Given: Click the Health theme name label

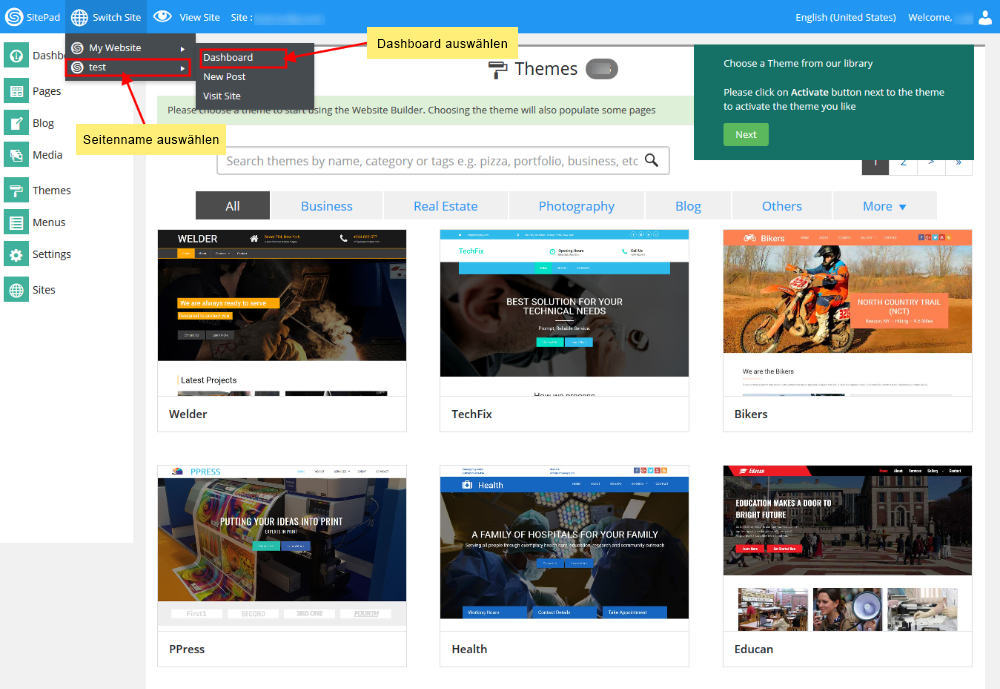Looking at the screenshot, I should [469, 649].
